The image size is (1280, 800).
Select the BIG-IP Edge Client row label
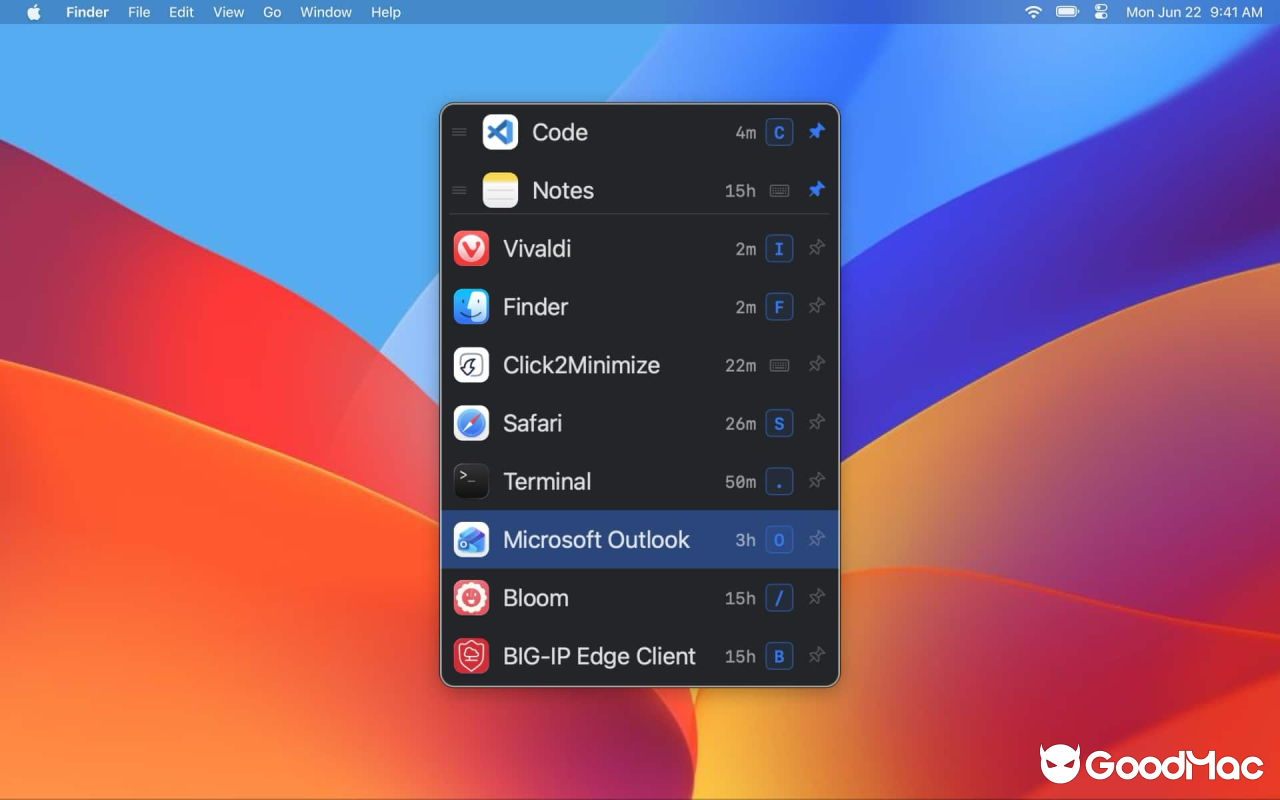(599, 656)
